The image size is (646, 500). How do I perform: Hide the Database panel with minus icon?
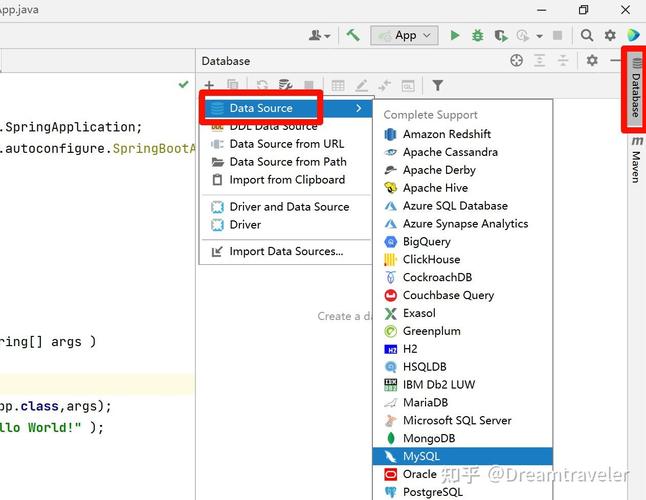(615, 61)
